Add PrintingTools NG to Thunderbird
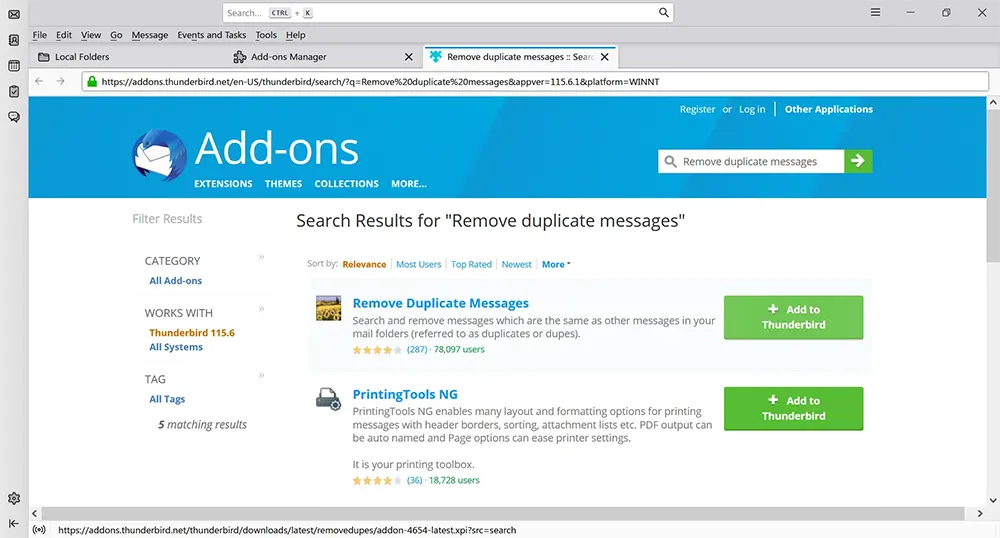 (x=793, y=408)
